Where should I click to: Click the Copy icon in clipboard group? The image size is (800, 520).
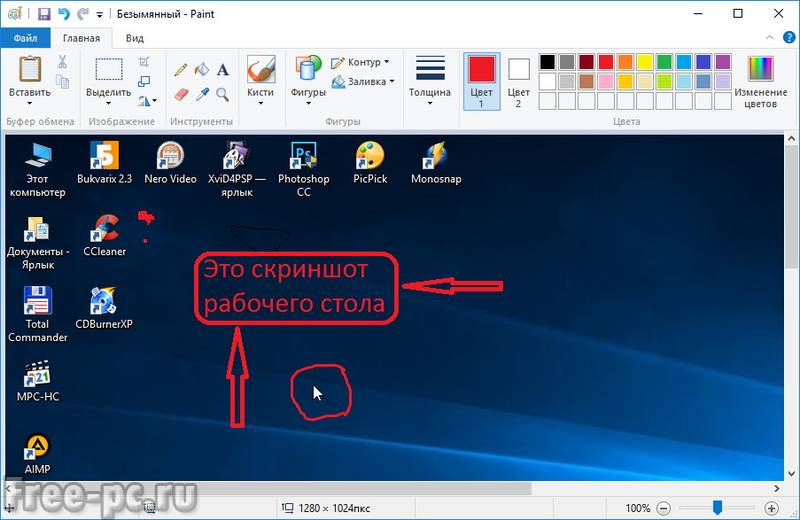point(62,82)
